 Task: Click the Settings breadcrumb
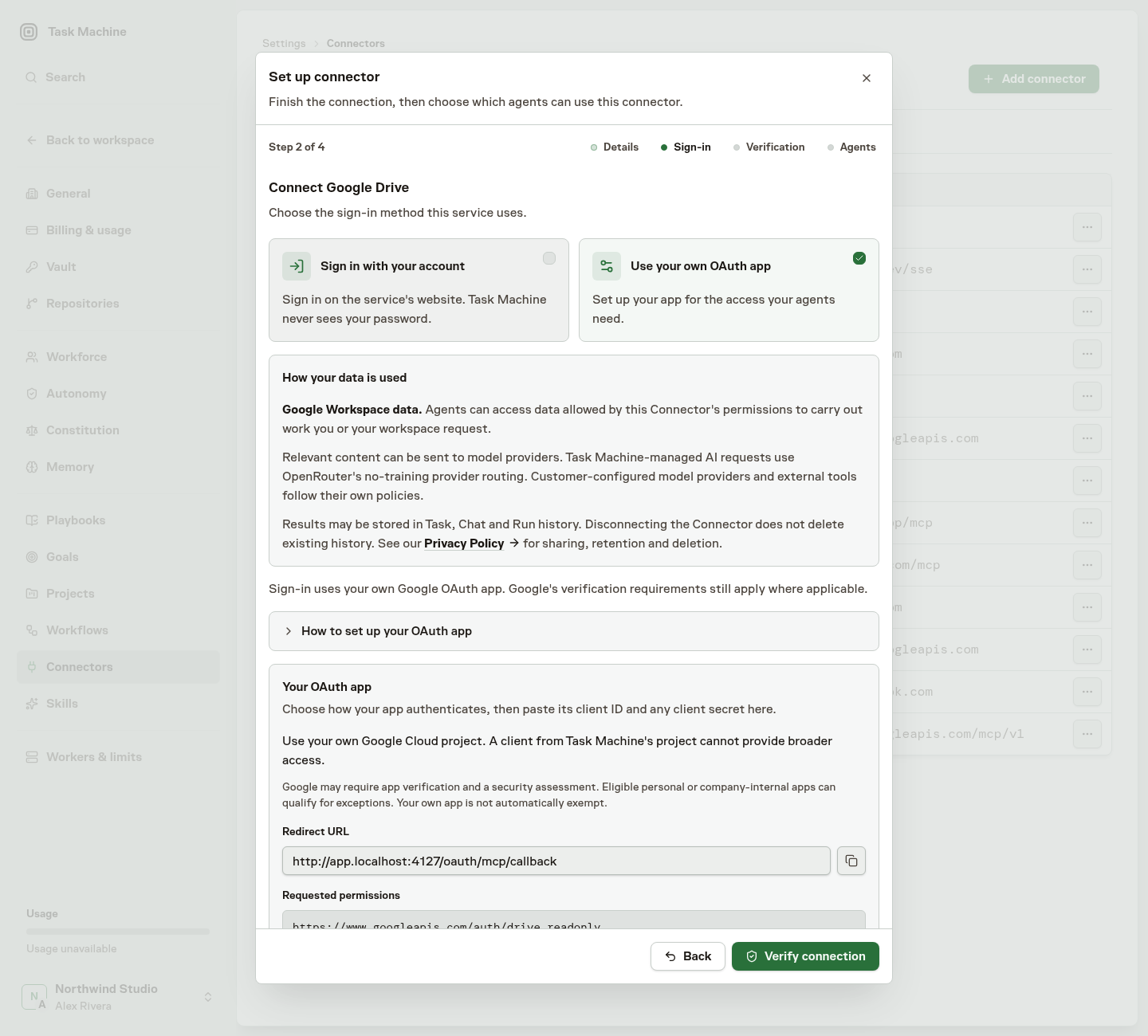(x=284, y=44)
